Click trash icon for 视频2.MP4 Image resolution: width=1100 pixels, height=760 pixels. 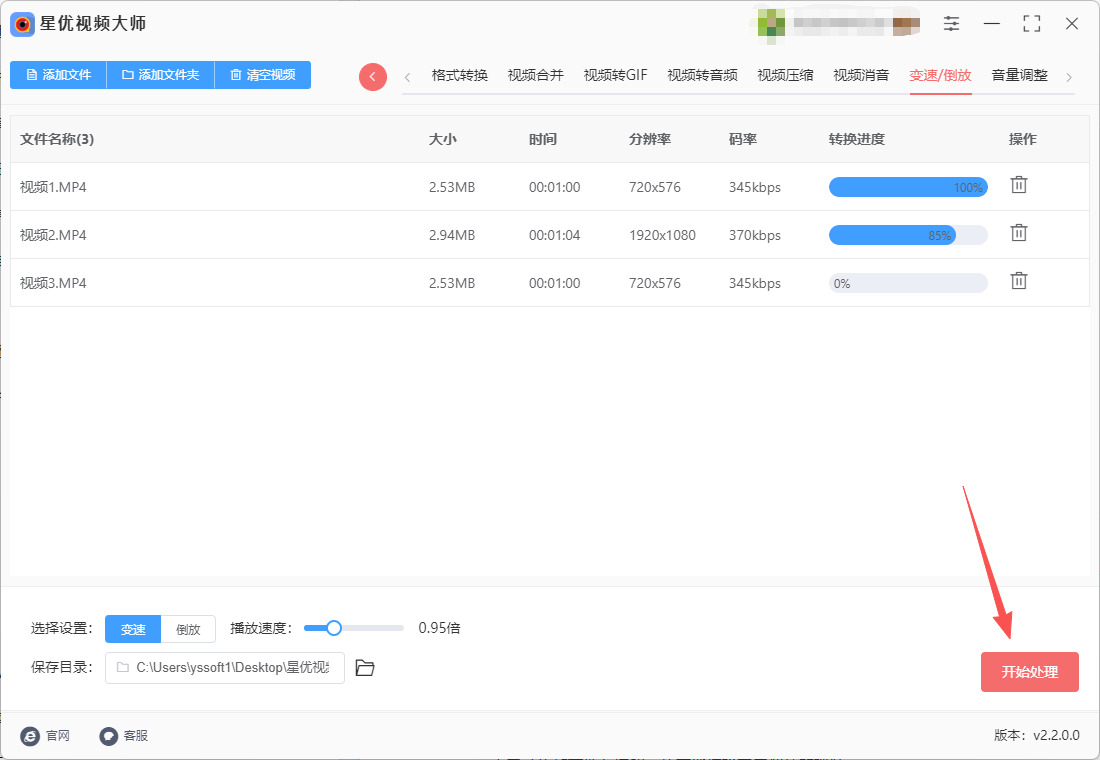coord(1018,233)
